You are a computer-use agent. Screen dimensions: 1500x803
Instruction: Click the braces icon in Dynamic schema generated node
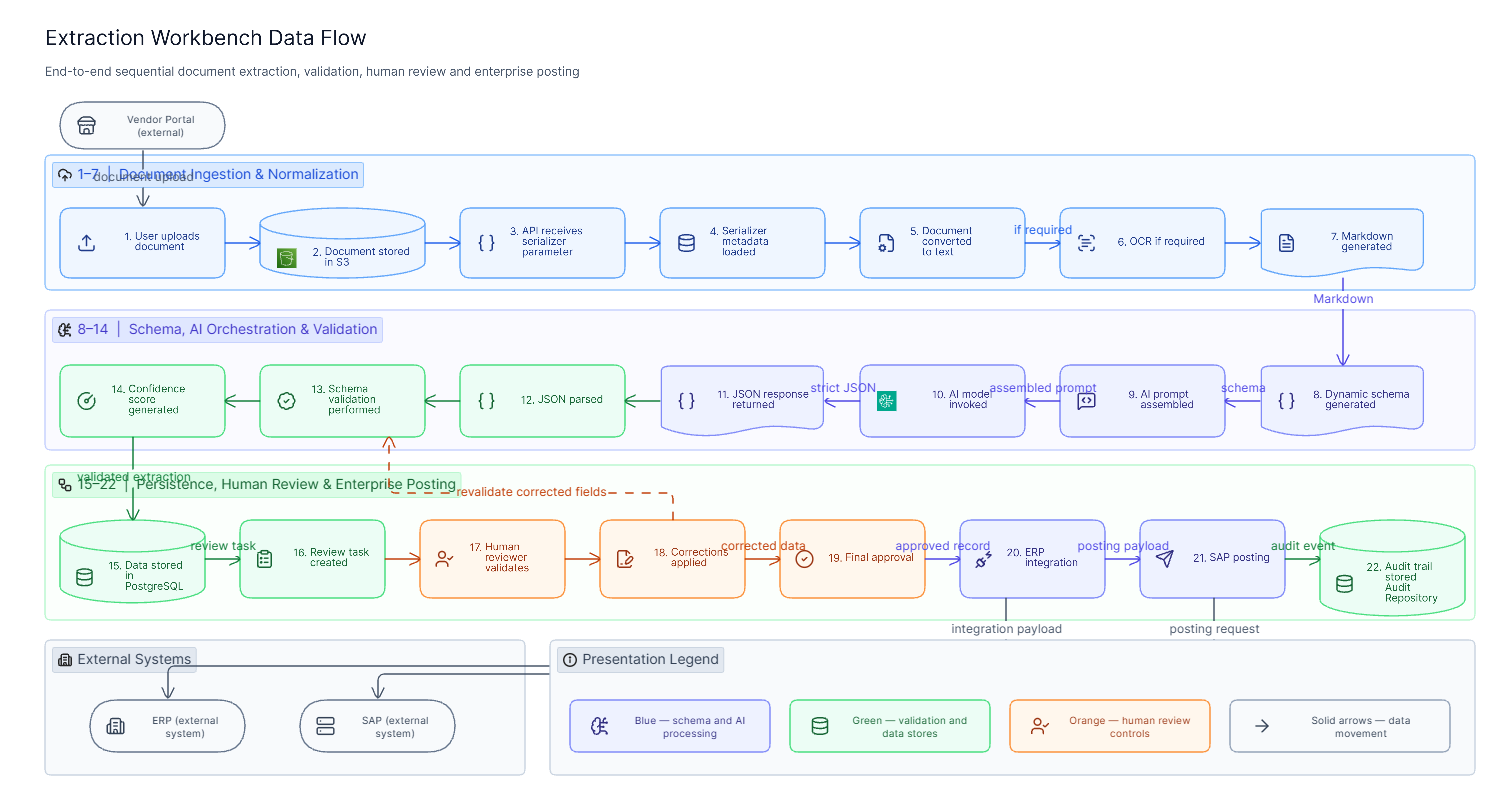(1287, 400)
